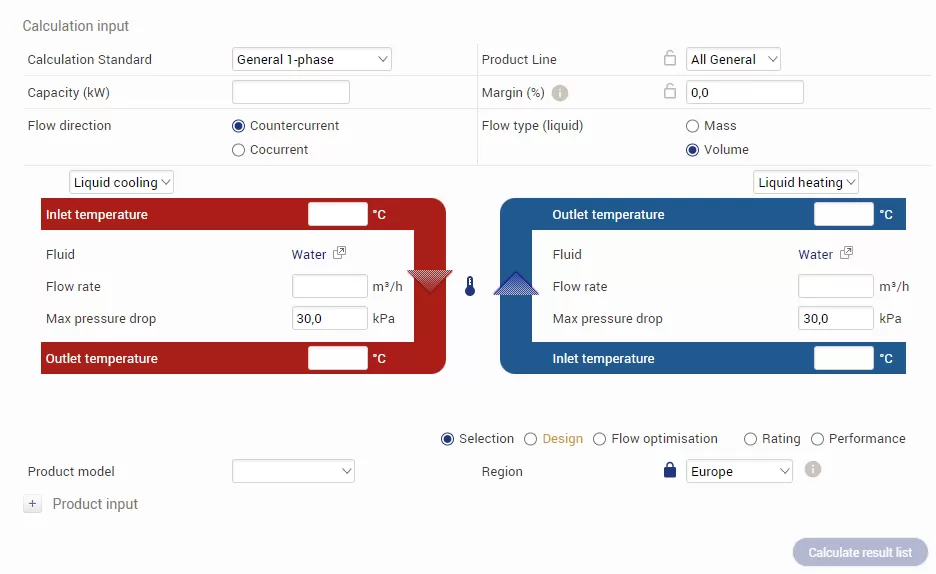Click the Product Line unlock padlock icon
The height and width of the screenshot is (574, 936).
click(670, 59)
